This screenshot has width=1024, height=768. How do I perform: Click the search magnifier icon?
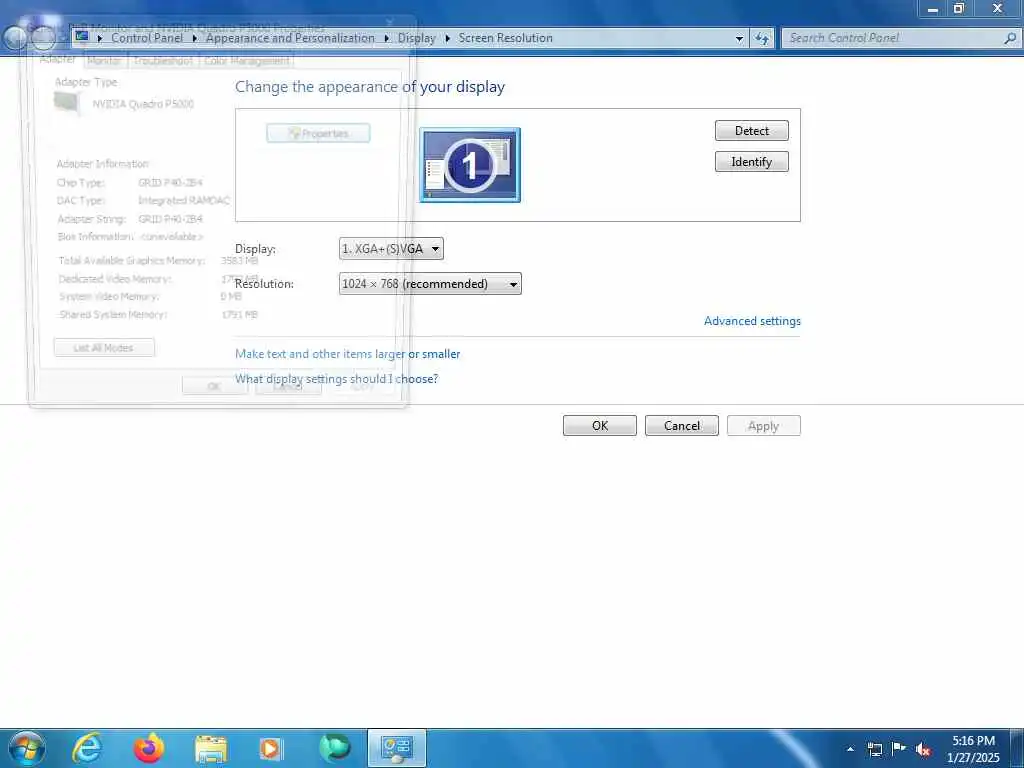pyautogui.click(x=1010, y=38)
